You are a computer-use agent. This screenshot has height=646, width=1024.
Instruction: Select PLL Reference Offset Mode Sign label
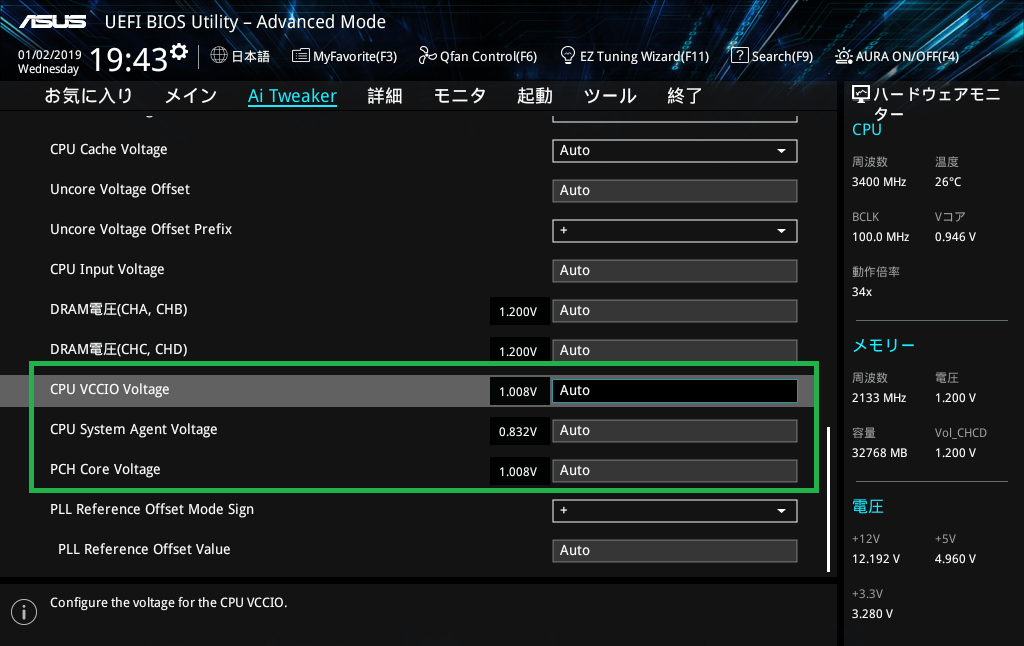pyautogui.click(x=152, y=509)
